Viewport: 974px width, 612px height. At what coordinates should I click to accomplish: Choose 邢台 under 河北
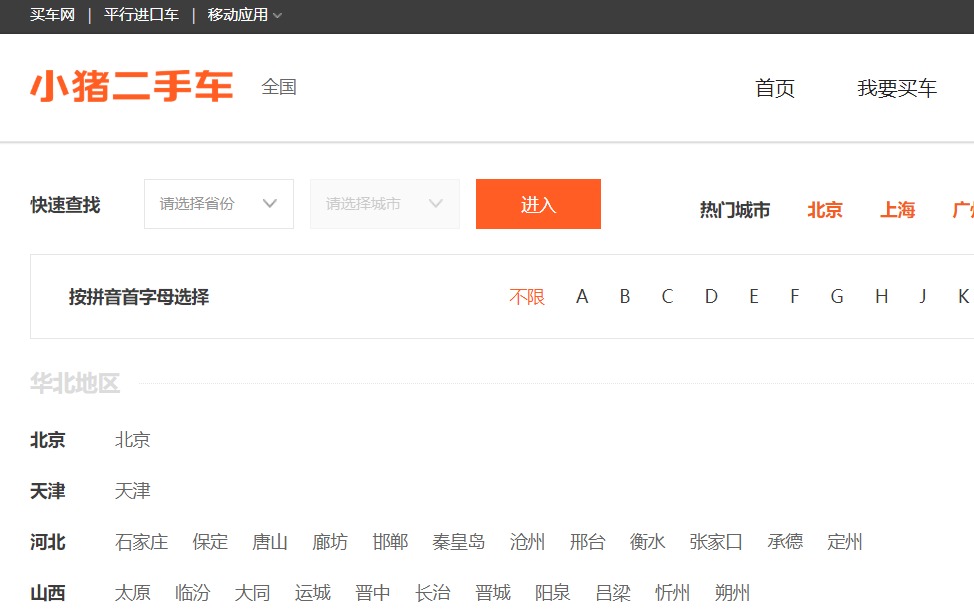pyautogui.click(x=587, y=542)
